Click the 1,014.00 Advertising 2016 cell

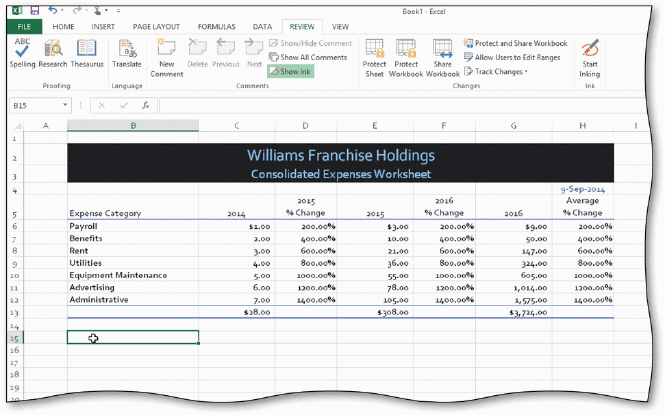click(514, 288)
